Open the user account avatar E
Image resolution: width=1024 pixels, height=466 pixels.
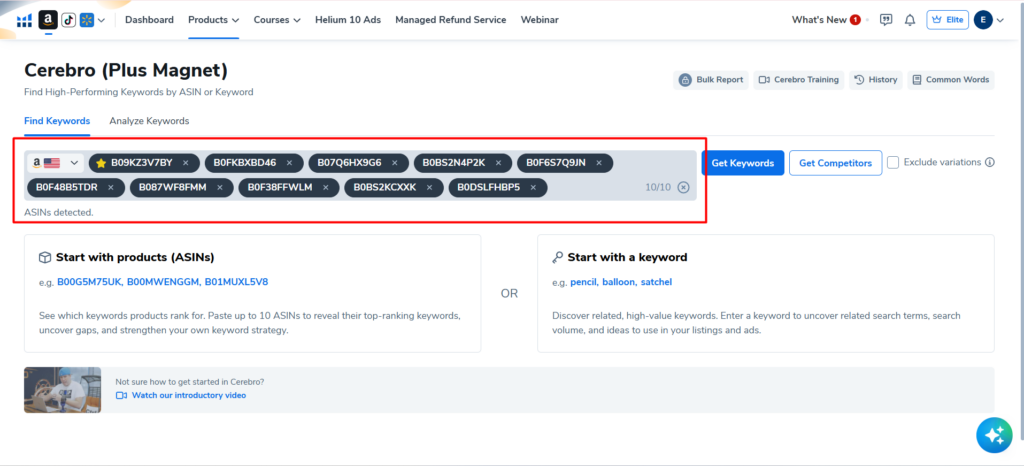(983, 20)
